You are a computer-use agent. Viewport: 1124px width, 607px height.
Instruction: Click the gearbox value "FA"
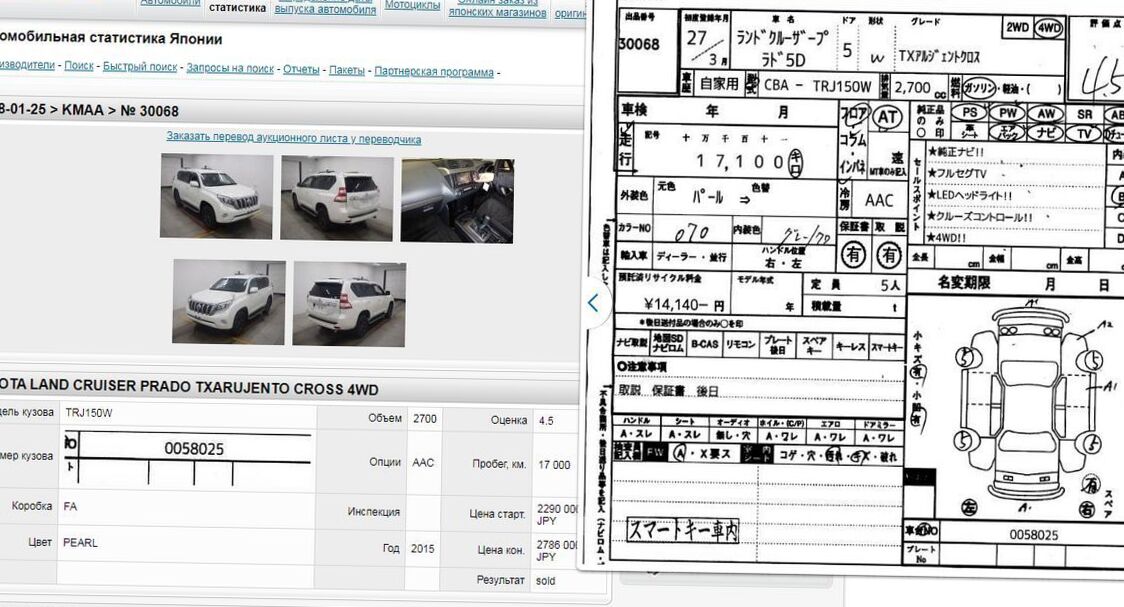[x=70, y=506]
